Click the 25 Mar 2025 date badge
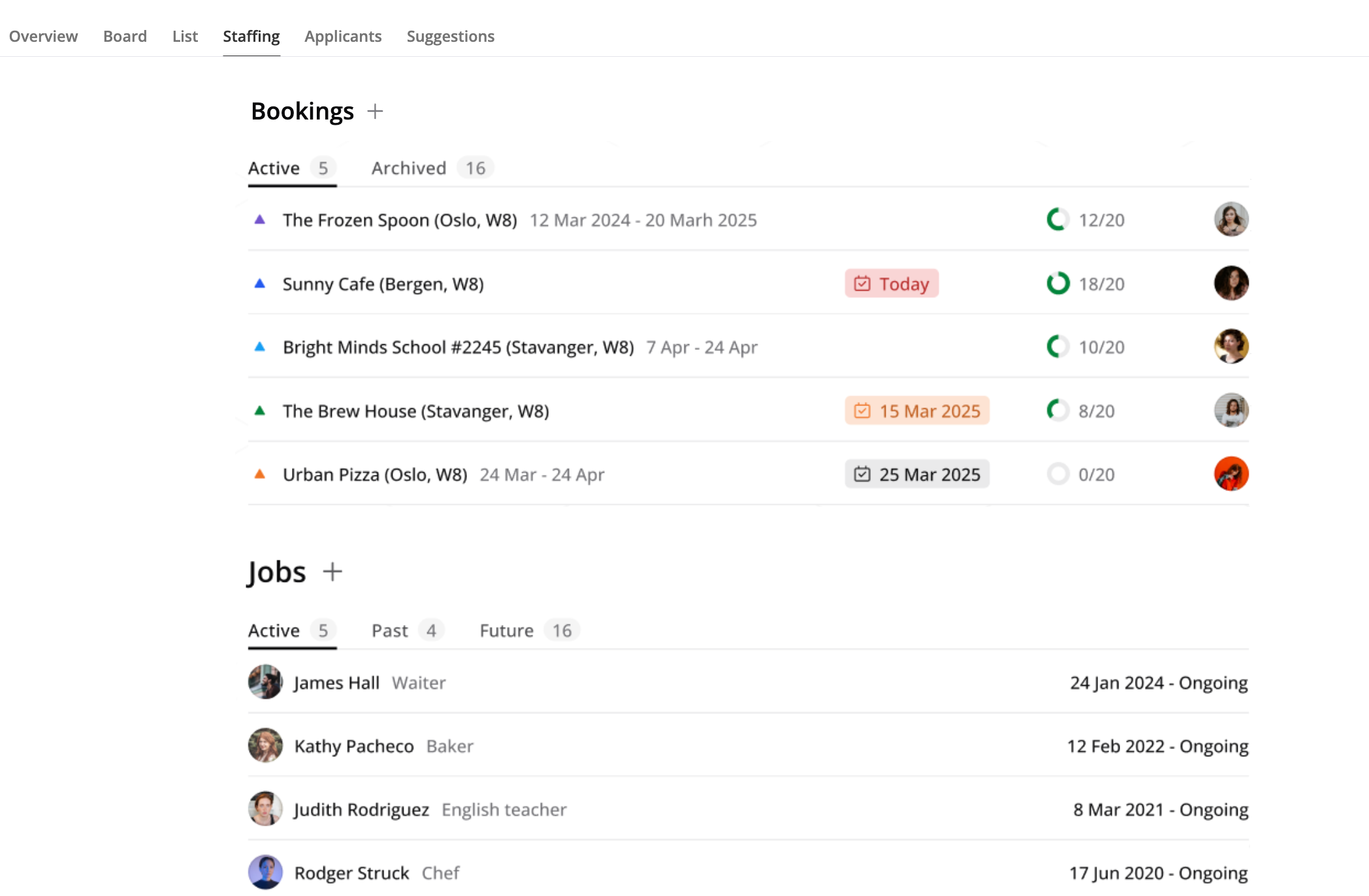1369x896 pixels. tap(917, 474)
